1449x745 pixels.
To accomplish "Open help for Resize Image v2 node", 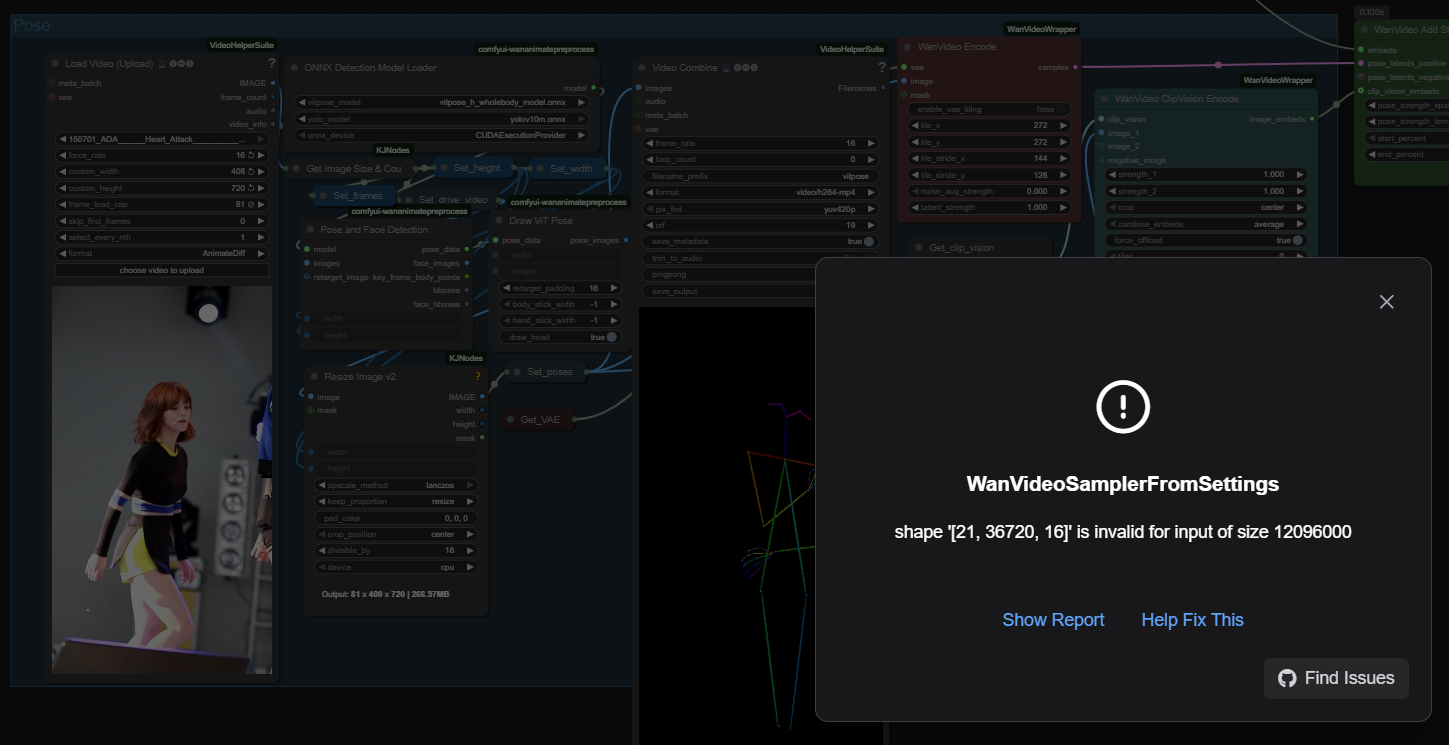I will pos(478,377).
